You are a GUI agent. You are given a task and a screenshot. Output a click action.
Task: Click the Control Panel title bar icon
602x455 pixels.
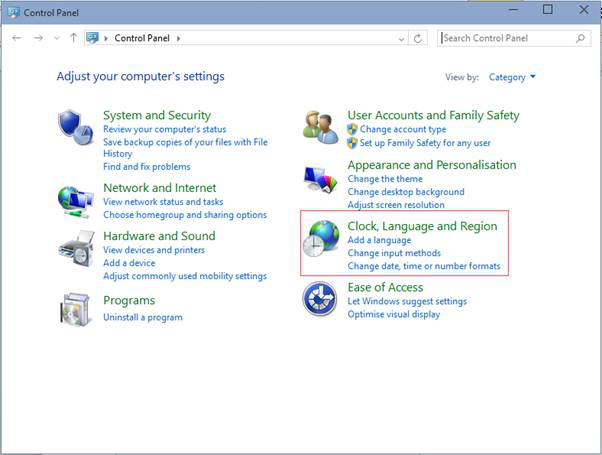13,13
